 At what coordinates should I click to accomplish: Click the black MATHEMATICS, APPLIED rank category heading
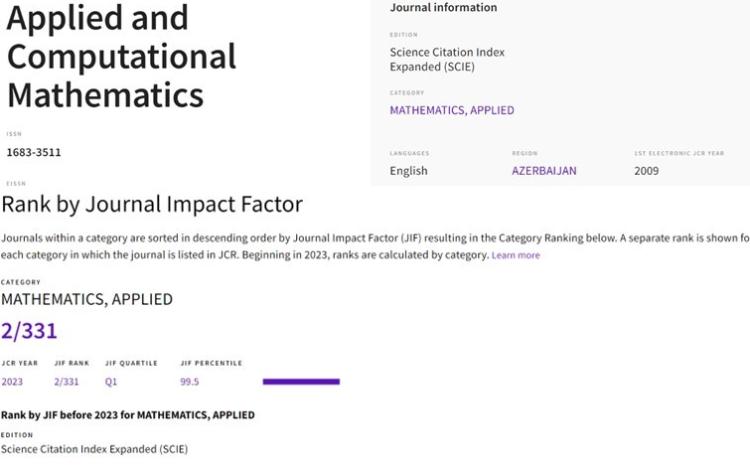[86, 299]
